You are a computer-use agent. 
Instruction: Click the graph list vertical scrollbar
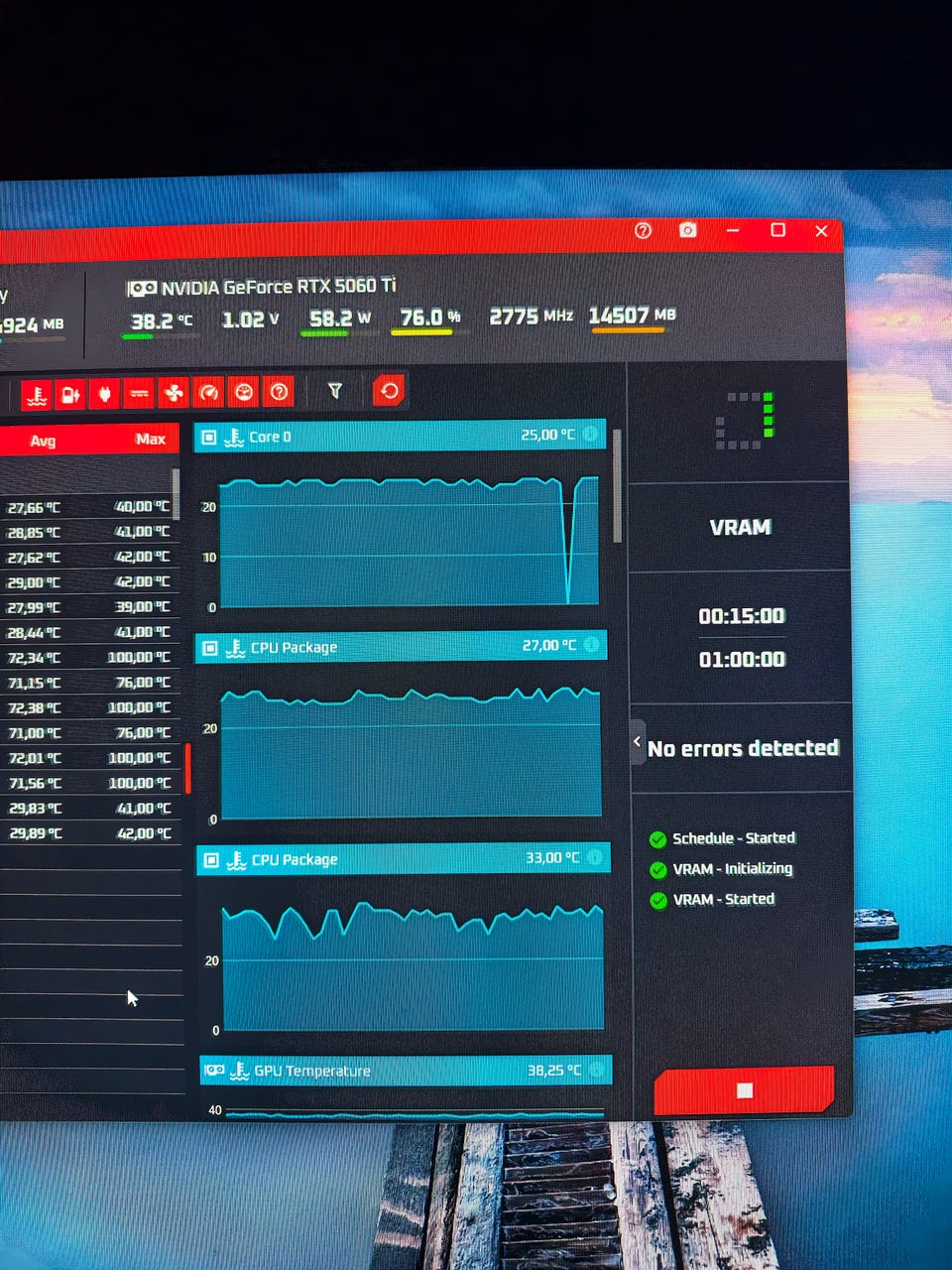(617, 486)
